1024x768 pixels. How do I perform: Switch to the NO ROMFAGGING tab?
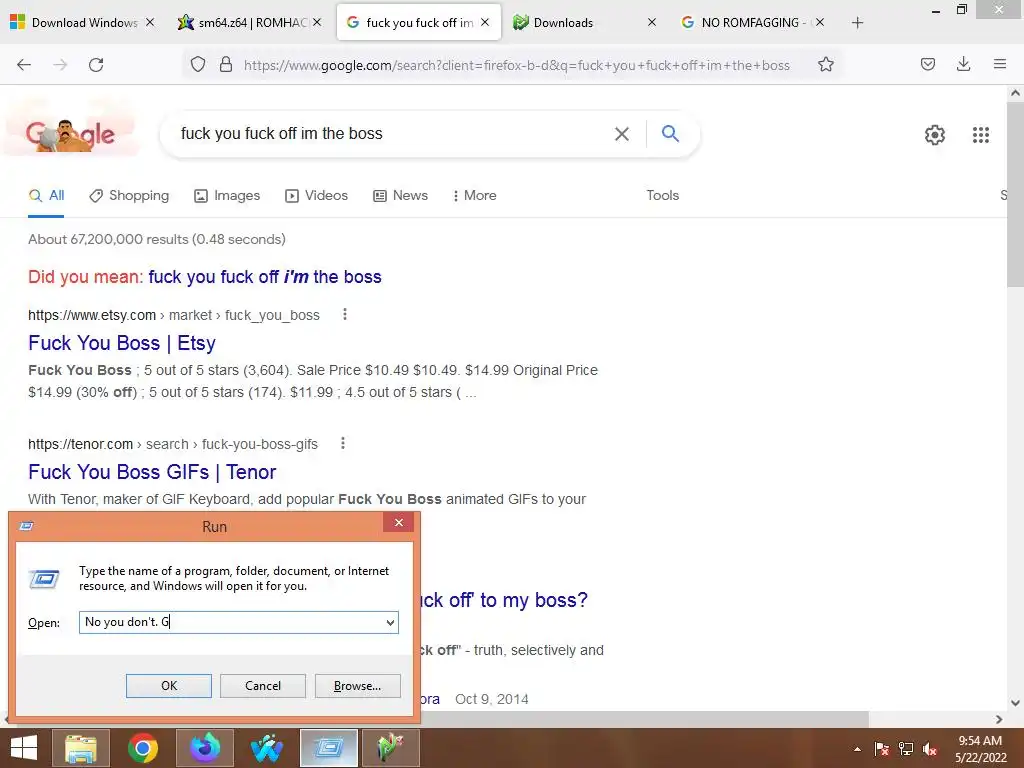click(x=750, y=22)
